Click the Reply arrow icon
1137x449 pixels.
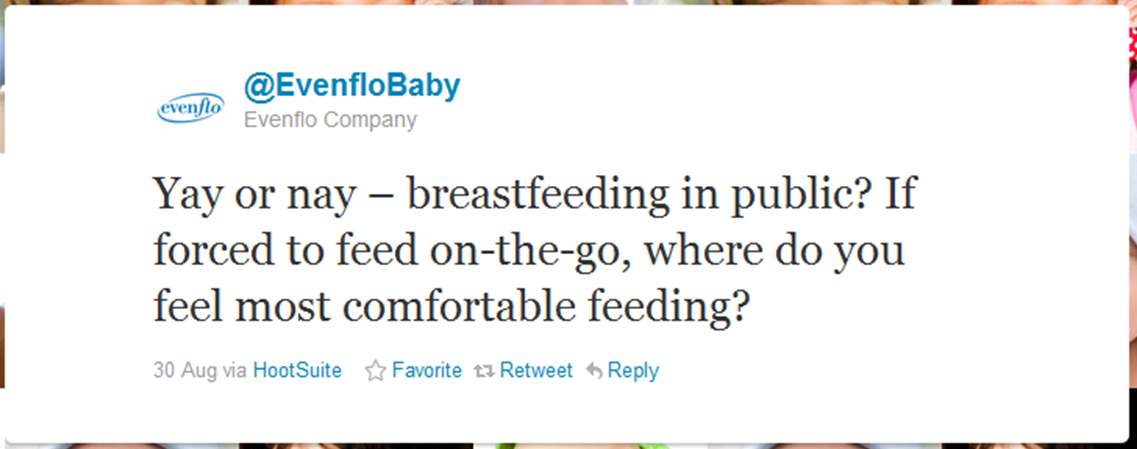pyautogui.click(x=595, y=371)
